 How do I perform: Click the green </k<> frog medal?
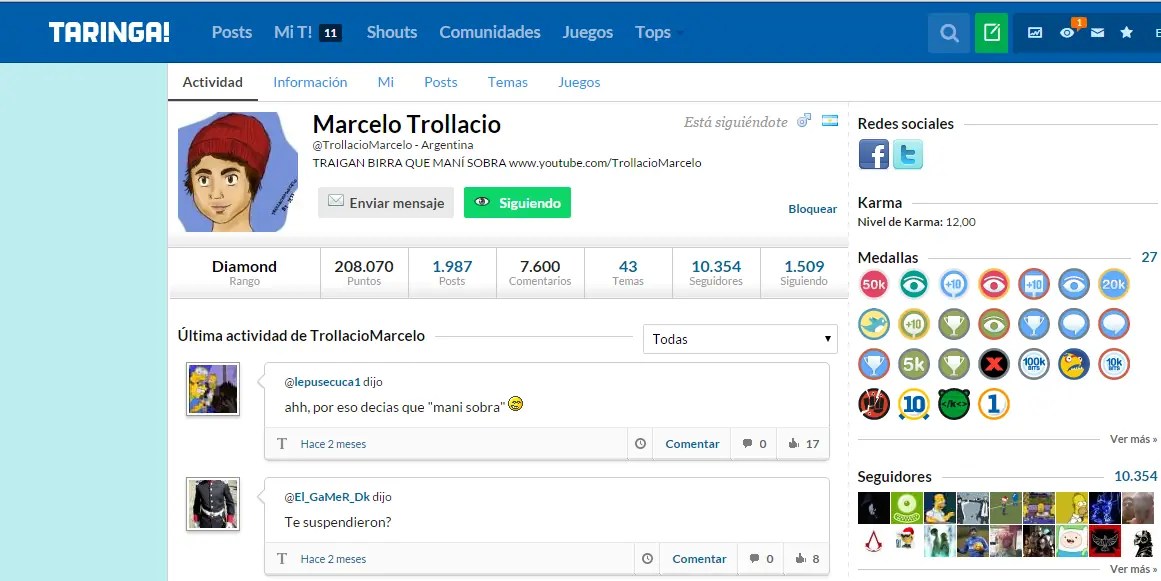[954, 404]
